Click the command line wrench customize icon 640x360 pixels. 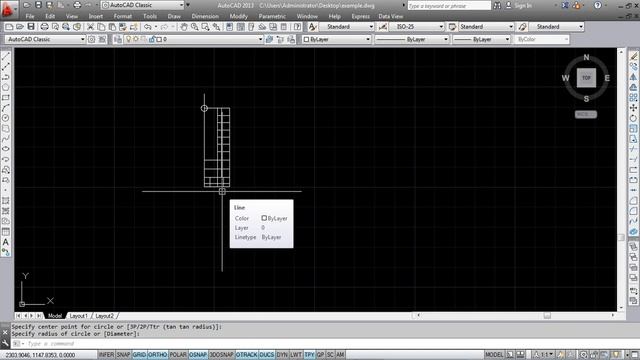(x=5, y=343)
